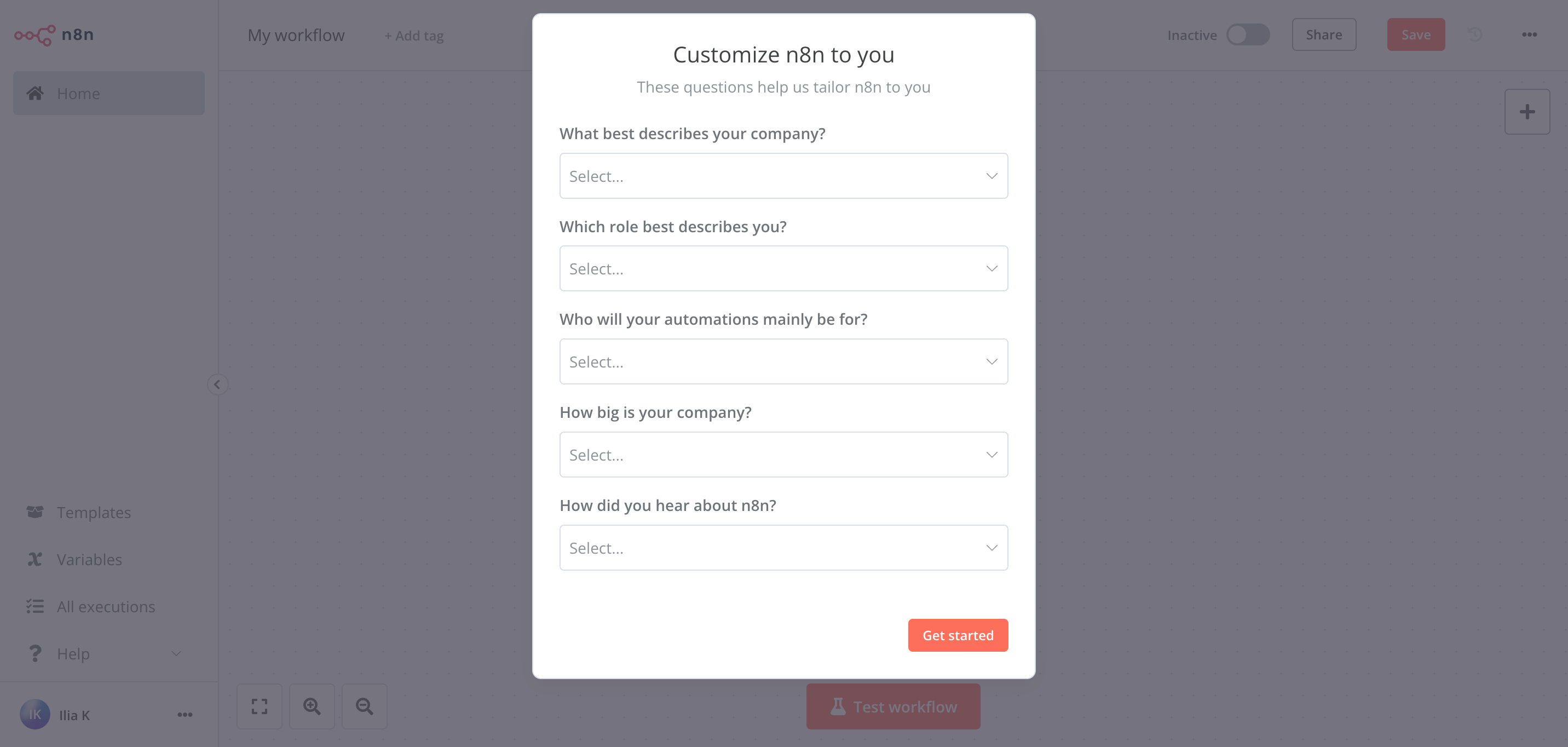This screenshot has width=1568, height=747.
Task: Zoom in on the workflow canvas
Action: coord(312,706)
